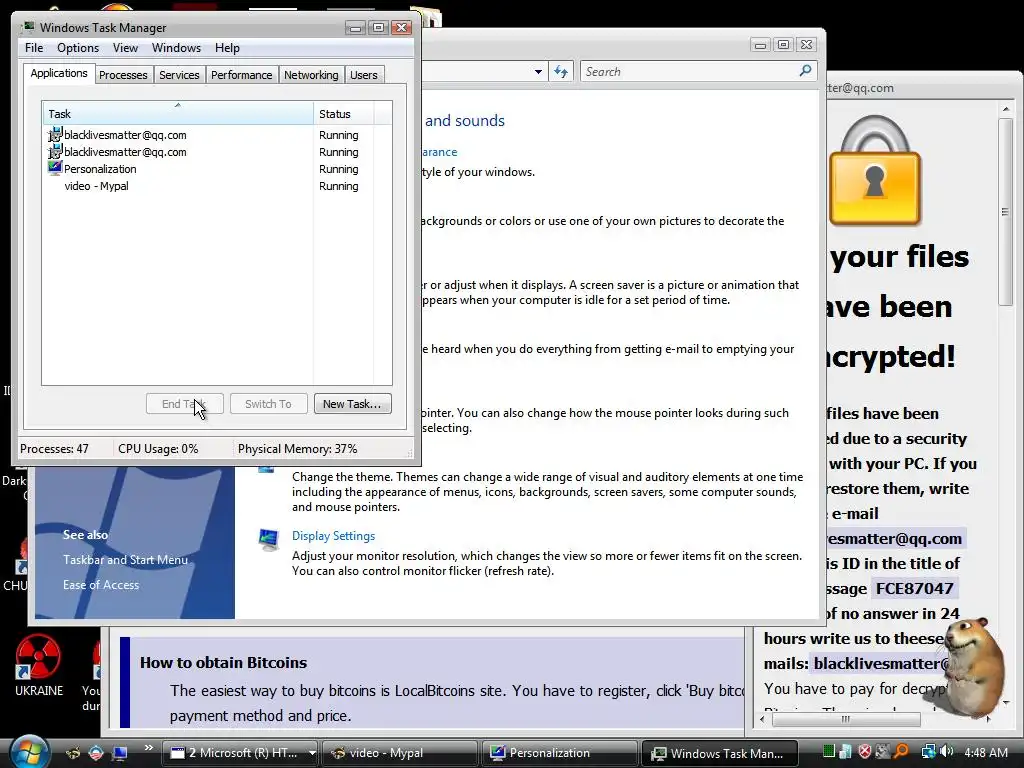The height and width of the screenshot is (768, 1024).
Task: Switch to the Services tab
Action: [x=179, y=75]
